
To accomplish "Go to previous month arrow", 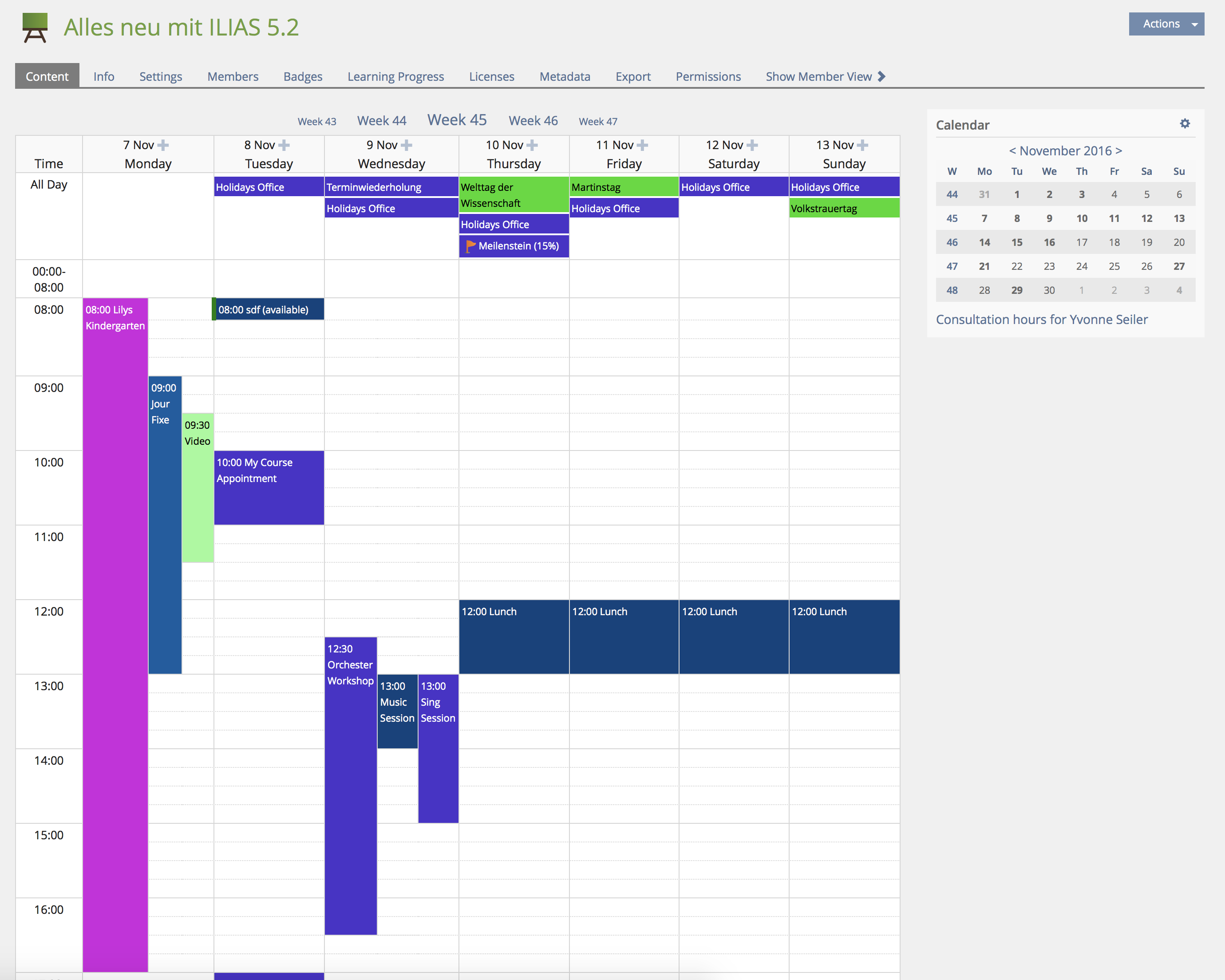I will 1012,150.
